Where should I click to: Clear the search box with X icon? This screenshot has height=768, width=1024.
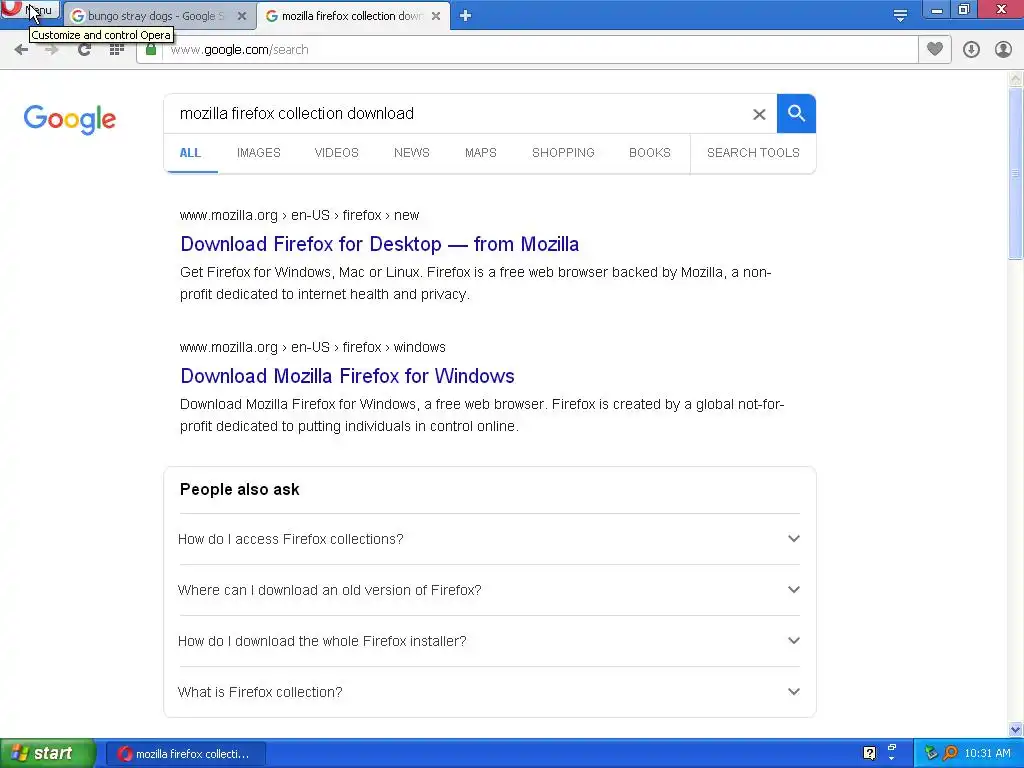click(x=759, y=114)
